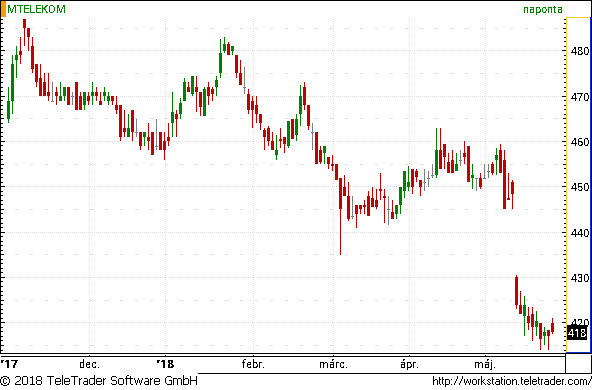This screenshot has width=592, height=390.
Task: Open the workstation.teletrader.com URL
Action: click(512, 381)
